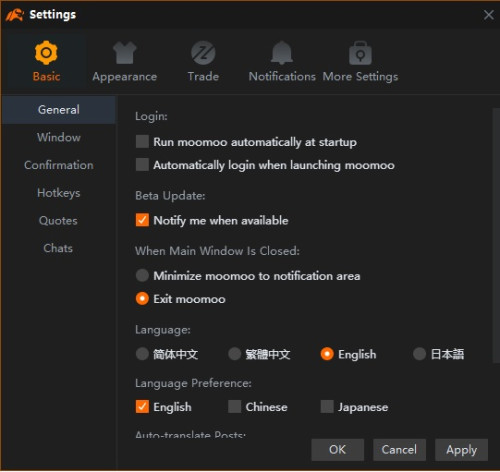Click the settings panel vertical scrollbar
Image resolution: width=500 pixels, height=472 pixels.
click(496, 235)
